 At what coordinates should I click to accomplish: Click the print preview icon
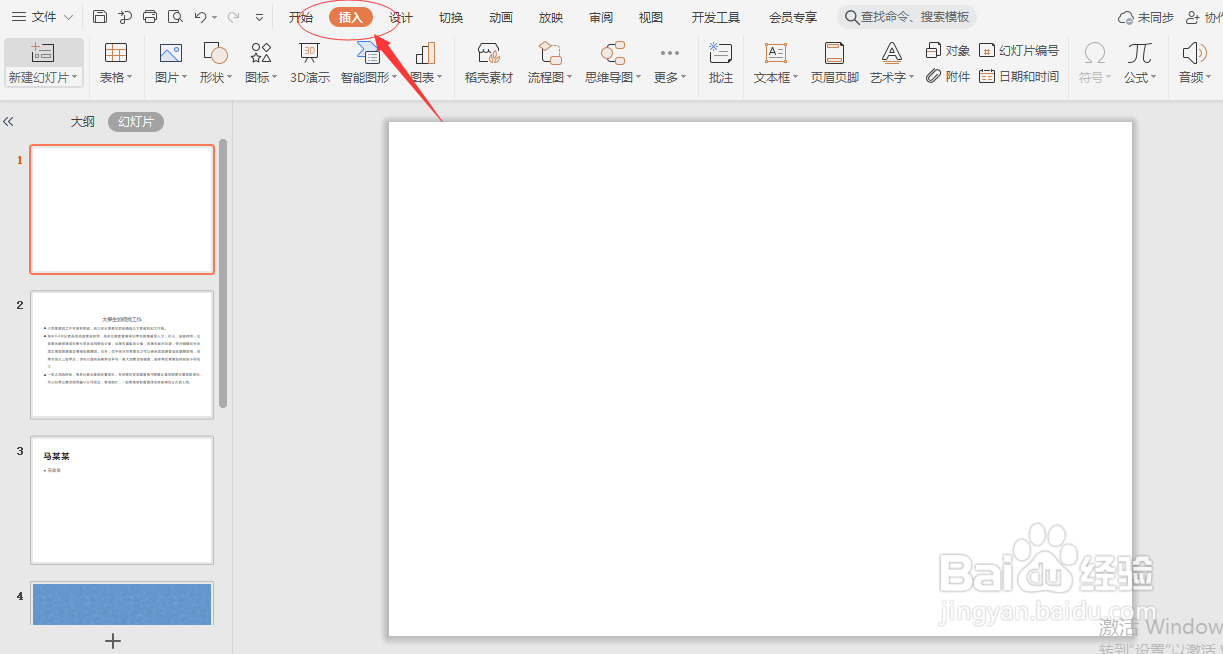(x=175, y=17)
